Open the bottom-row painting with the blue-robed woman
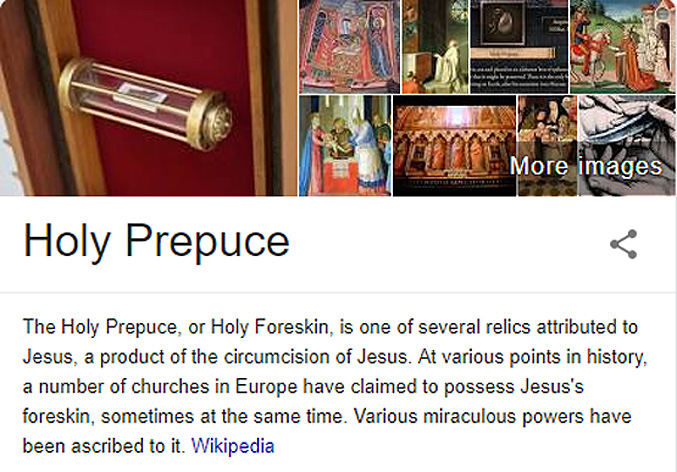This screenshot has height=472, width=677. point(345,146)
